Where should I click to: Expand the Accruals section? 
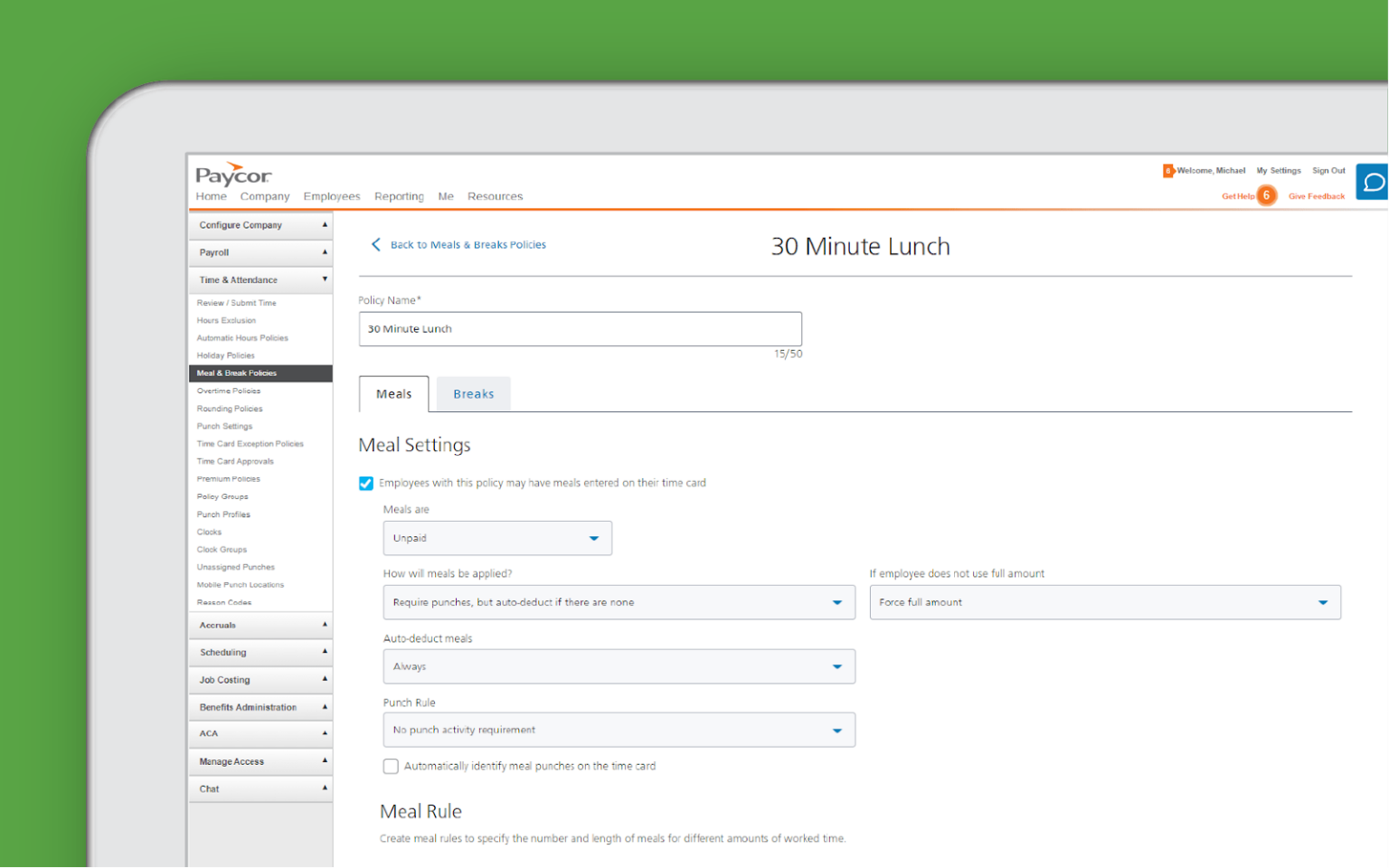point(260,625)
